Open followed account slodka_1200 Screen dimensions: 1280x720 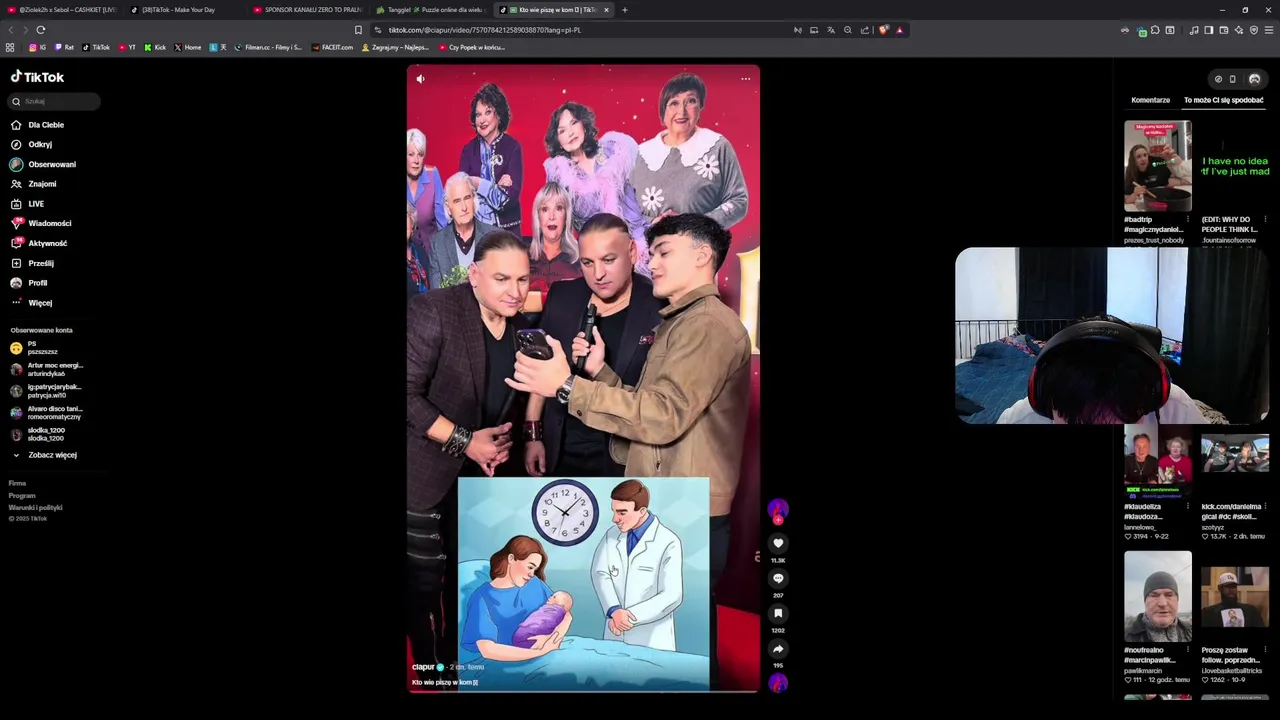coord(38,435)
